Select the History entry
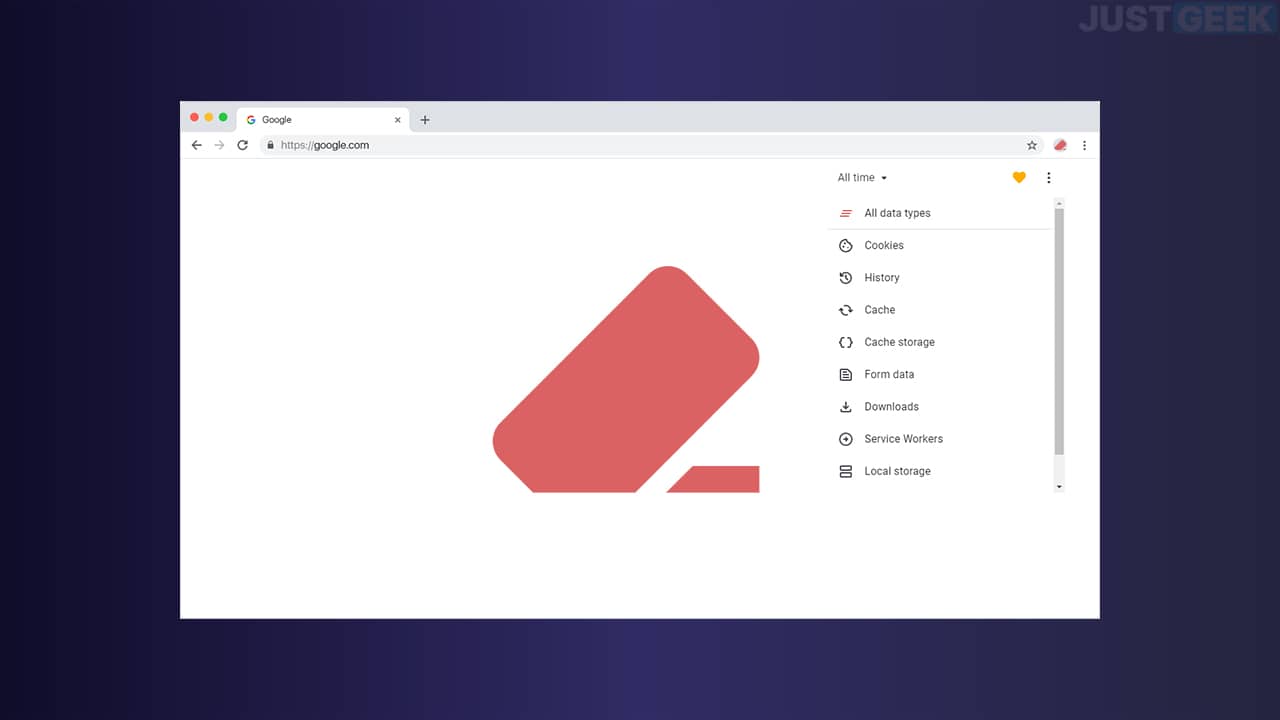The image size is (1280, 720). (940, 278)
